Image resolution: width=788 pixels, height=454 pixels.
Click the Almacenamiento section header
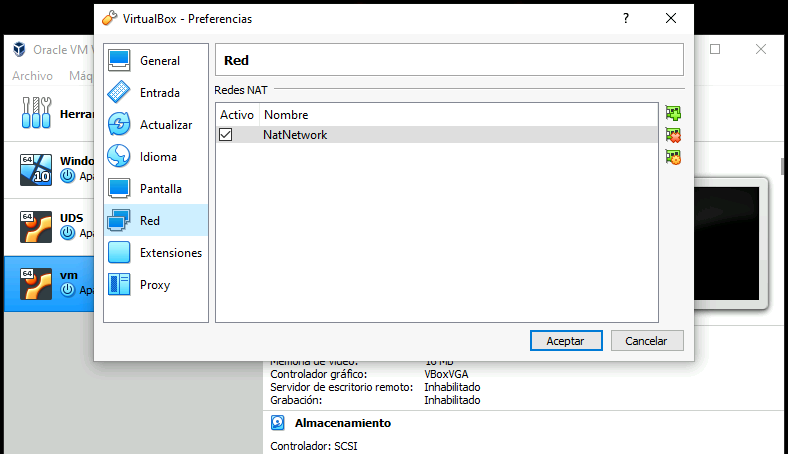(343, 423)
